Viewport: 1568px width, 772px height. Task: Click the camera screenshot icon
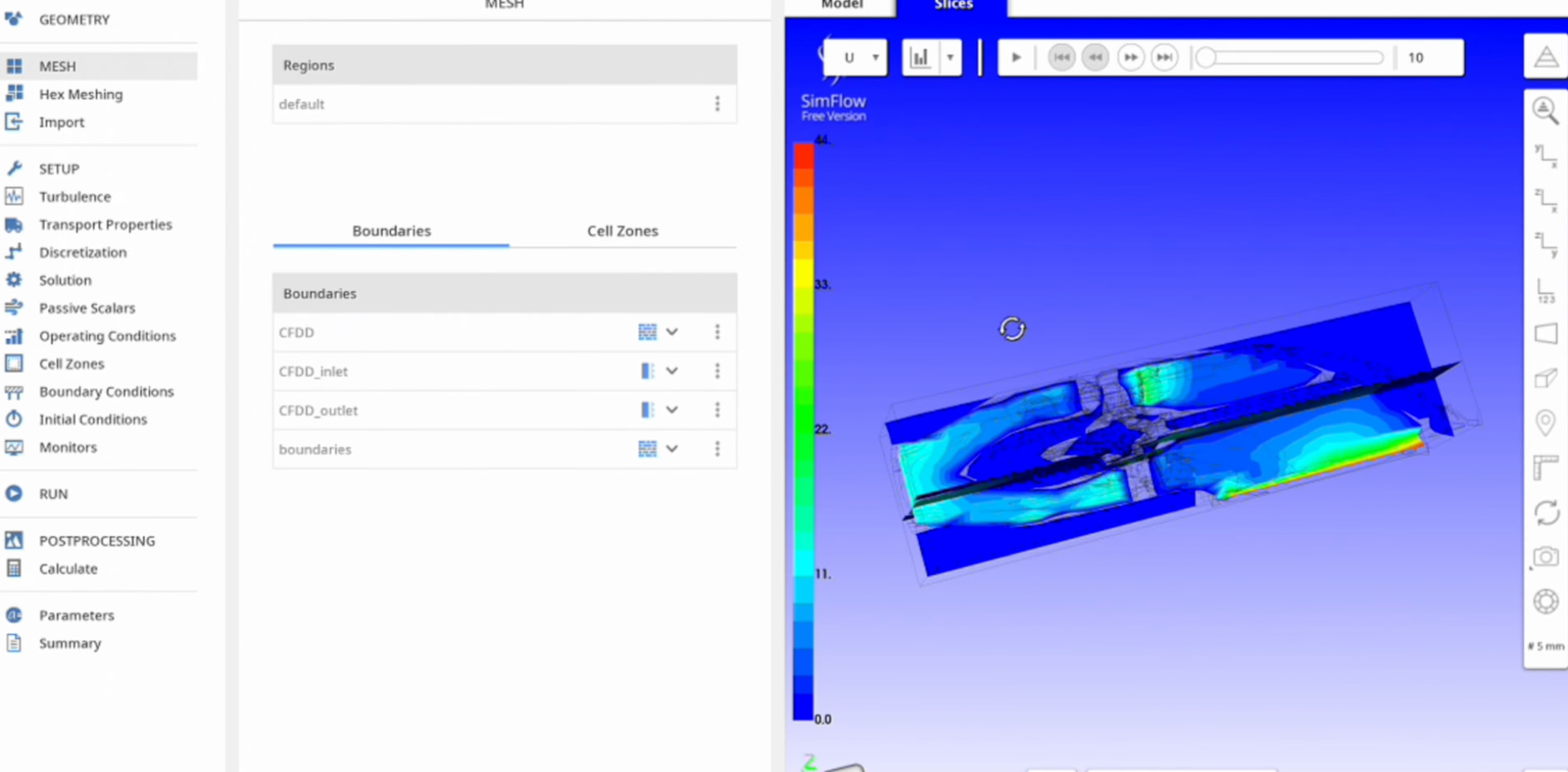tap(1545, 557)
